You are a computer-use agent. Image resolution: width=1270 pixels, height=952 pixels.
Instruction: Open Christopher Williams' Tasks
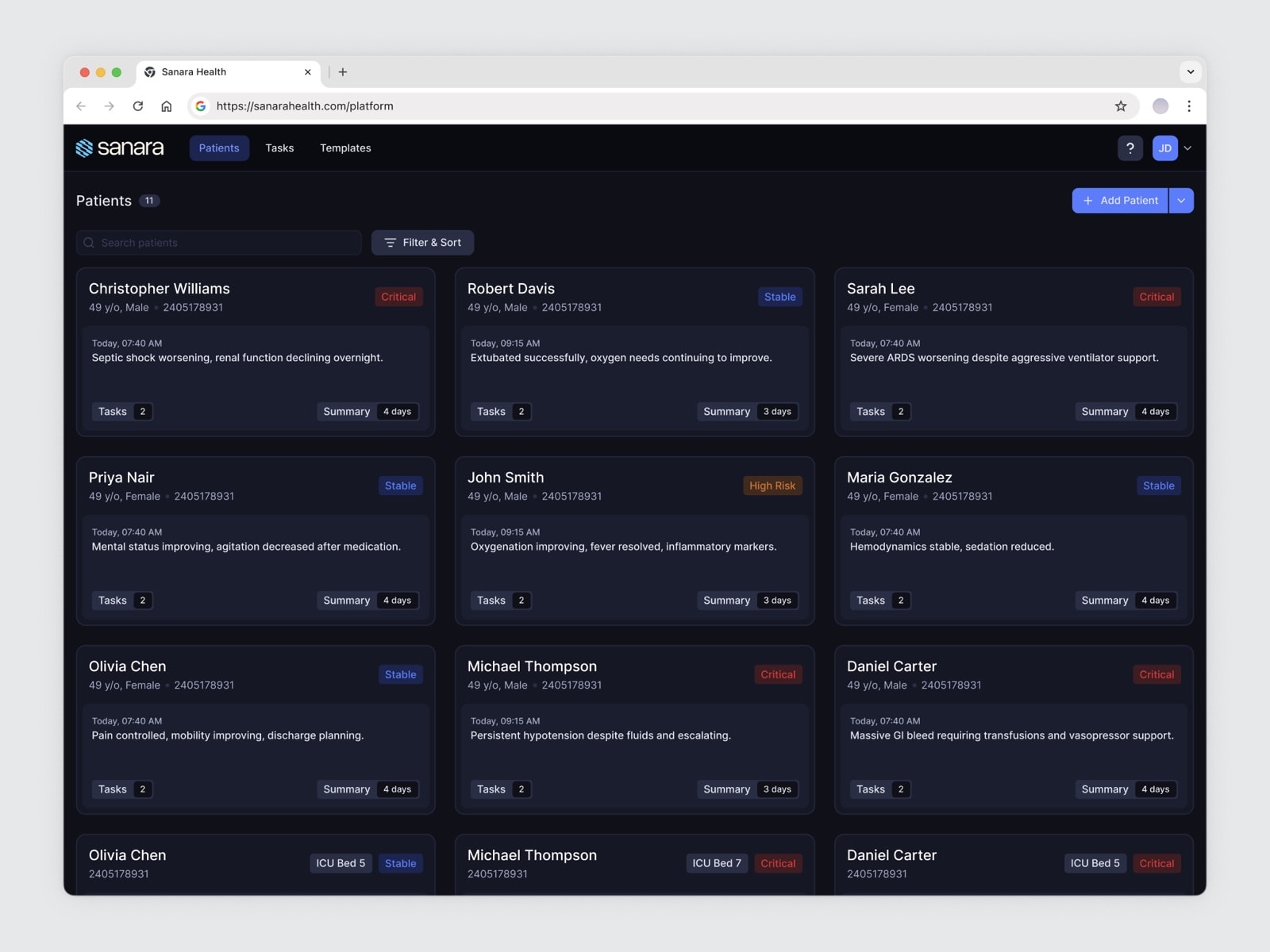122,412
